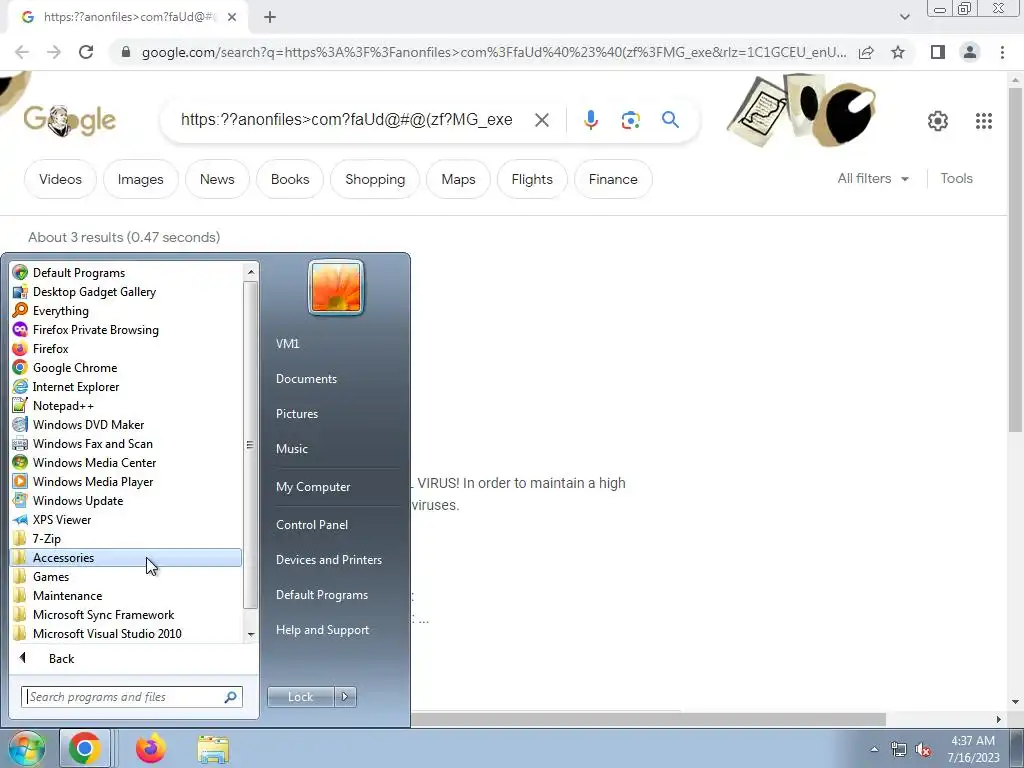The width and height of the screenshot is (1024, 768).
Task: Open Chrome profile avatar menu
Action: (x=970, y=52)
